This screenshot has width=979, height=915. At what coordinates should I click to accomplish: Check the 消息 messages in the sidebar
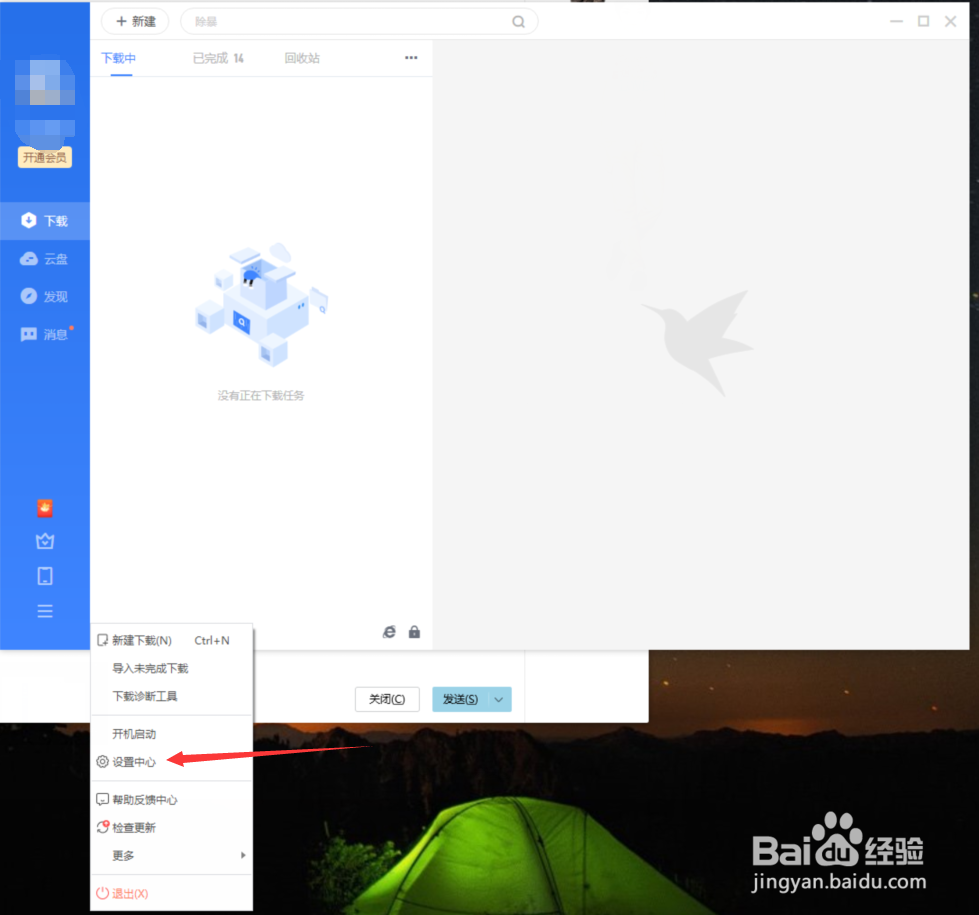coord(46,334)
